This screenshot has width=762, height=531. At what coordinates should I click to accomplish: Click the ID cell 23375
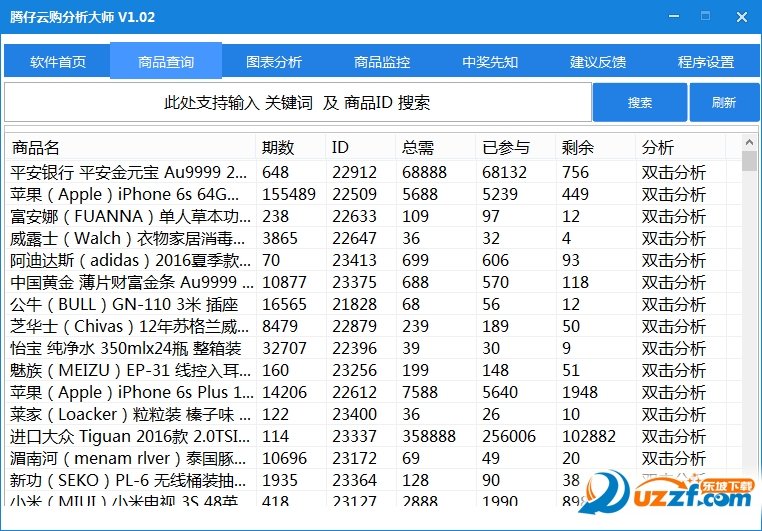click(x=354, y=282)
